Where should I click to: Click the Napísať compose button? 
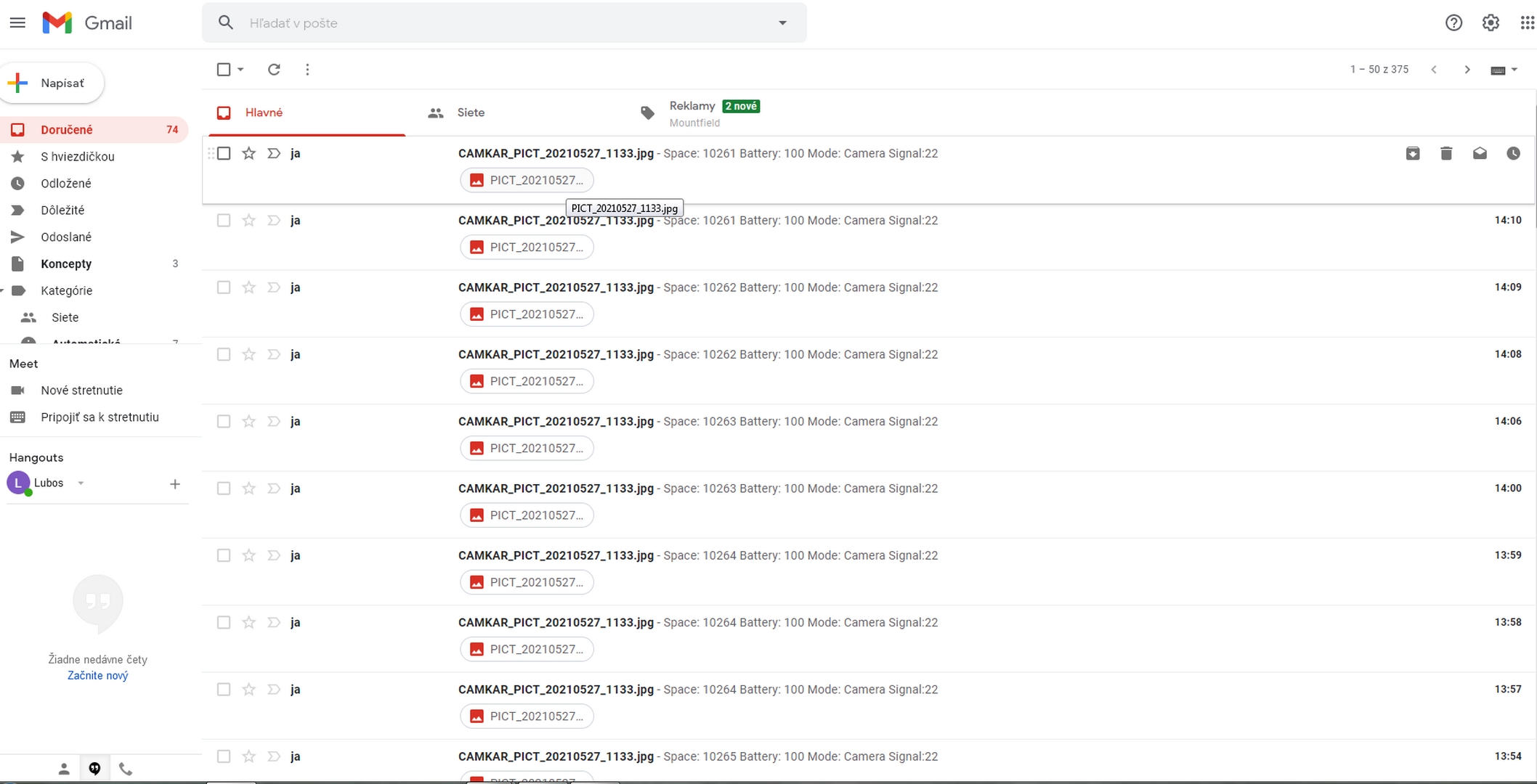[52, 83]
